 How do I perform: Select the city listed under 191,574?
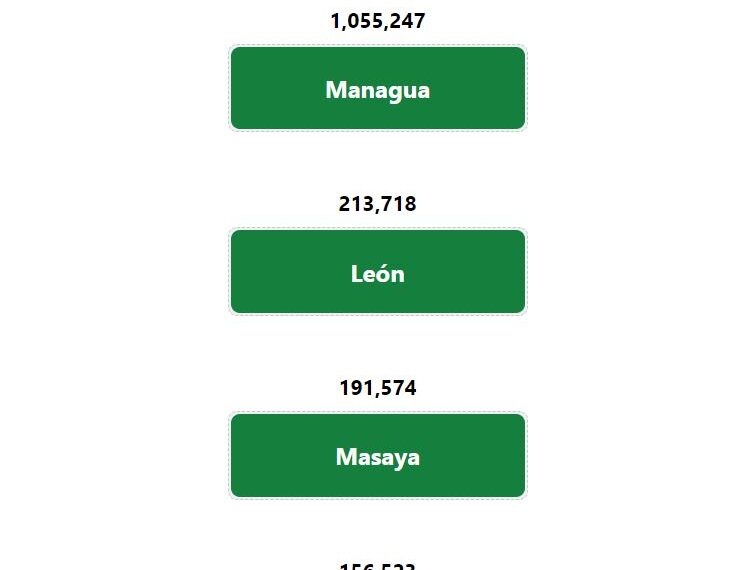click(x=378, y=456)
